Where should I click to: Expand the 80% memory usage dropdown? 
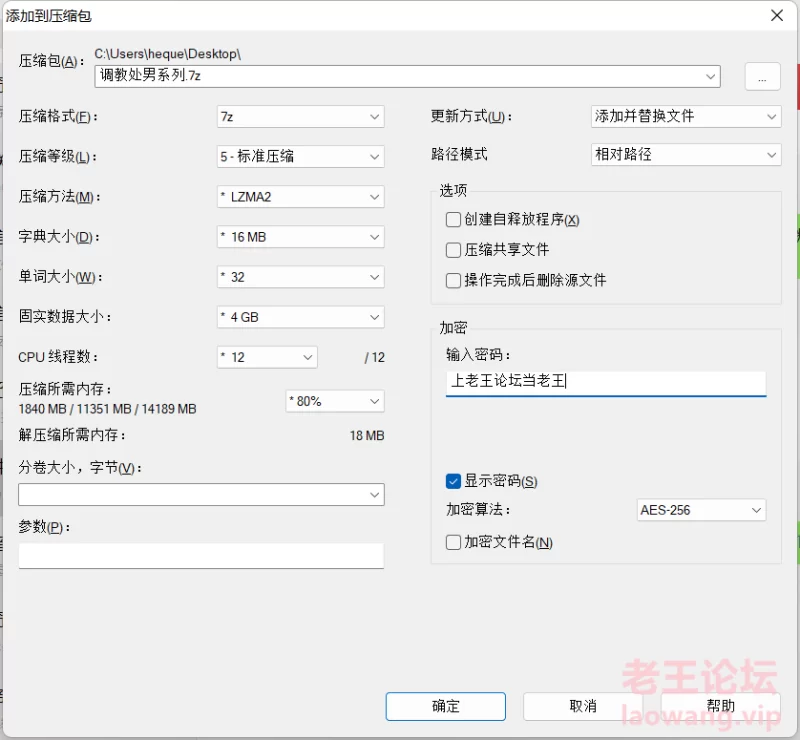click(335, 401)
